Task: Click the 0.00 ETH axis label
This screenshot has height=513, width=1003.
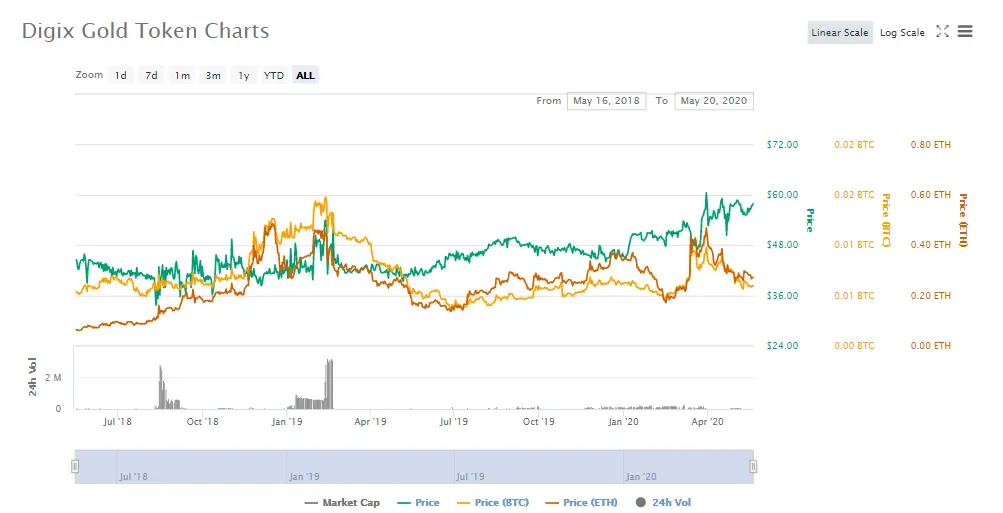Action: pyautogui.click(x=931, y=345)
